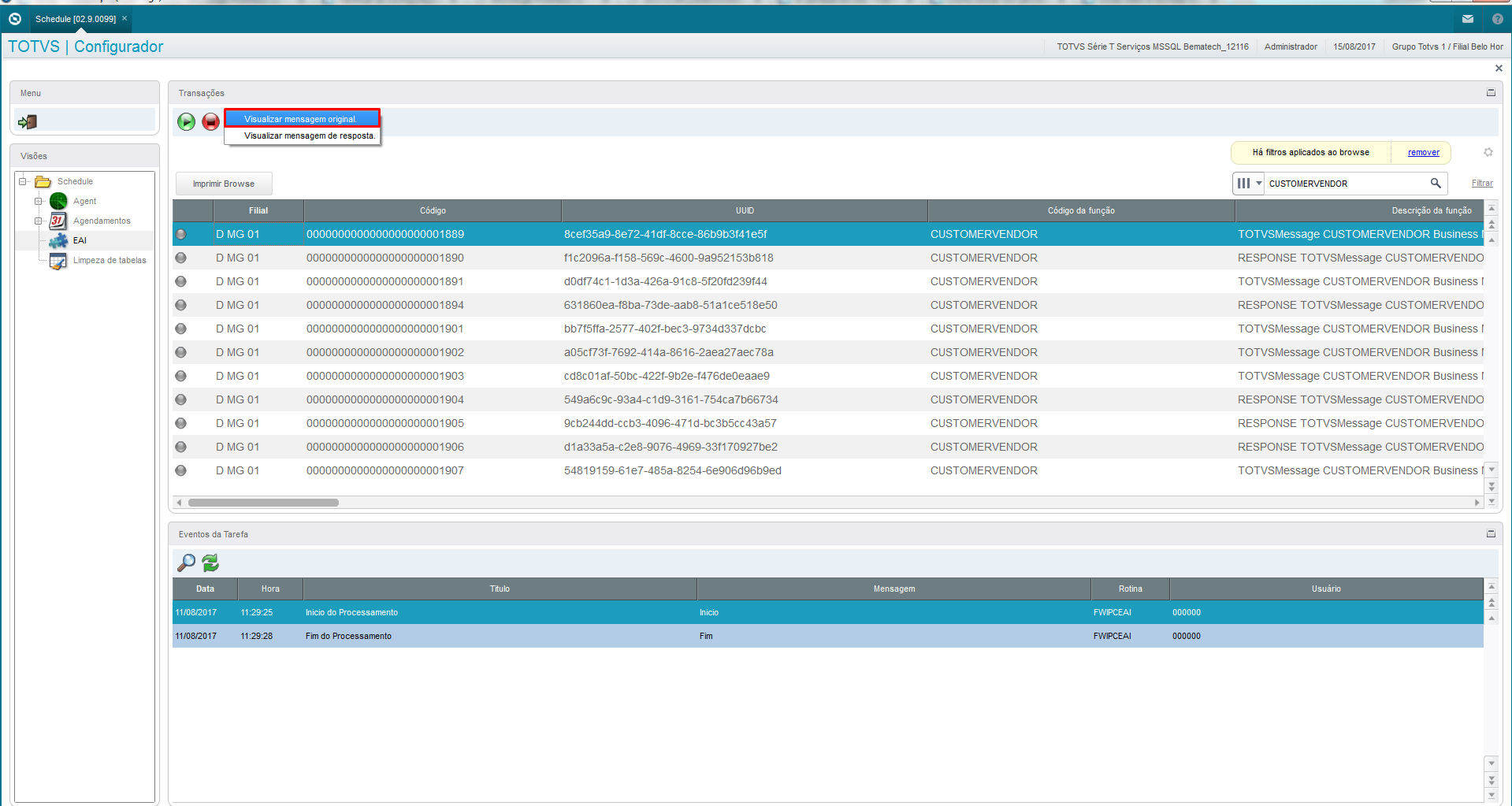Click the Usuário column header in Eventos
1512x806 pixels.
pyautogui.click(x=1326, y=589)
